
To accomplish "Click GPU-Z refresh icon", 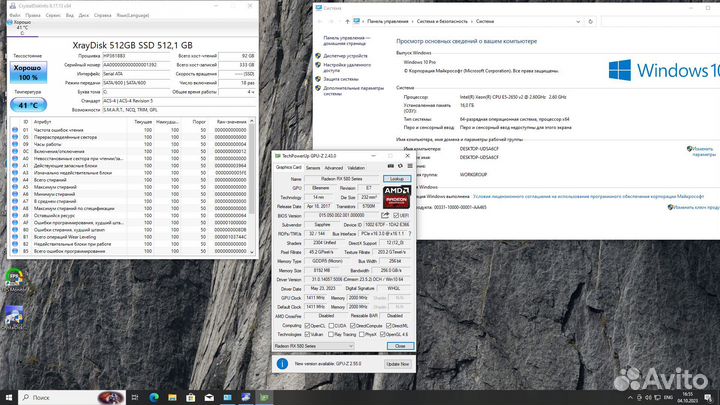I will coord(400,166).
